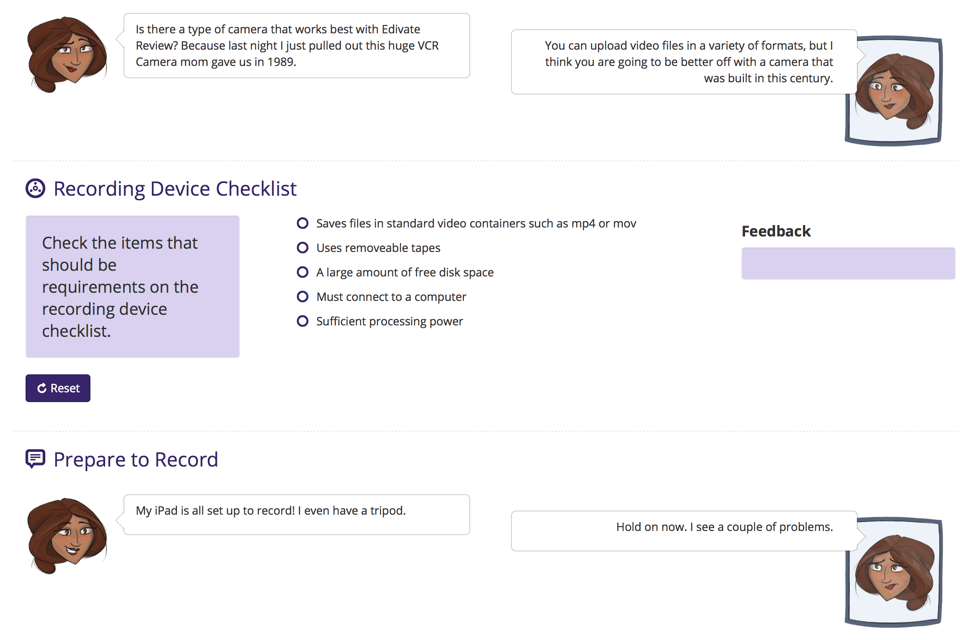960x640 pixels.
Task: Toggle 'Sufficient processing power' item
Action: tap(302, 321)
